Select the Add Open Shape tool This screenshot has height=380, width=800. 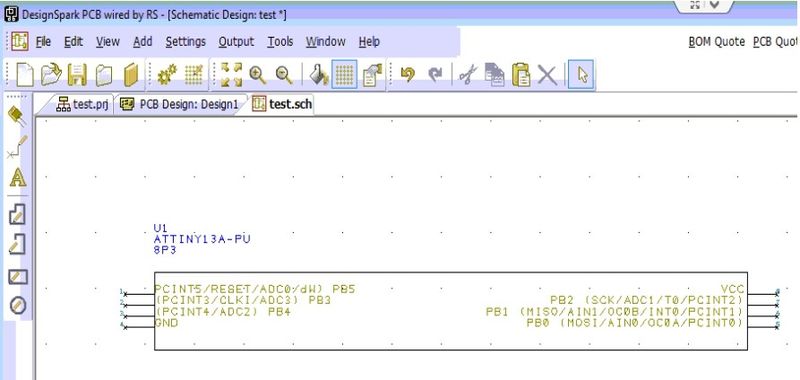[x=17, y=244]
